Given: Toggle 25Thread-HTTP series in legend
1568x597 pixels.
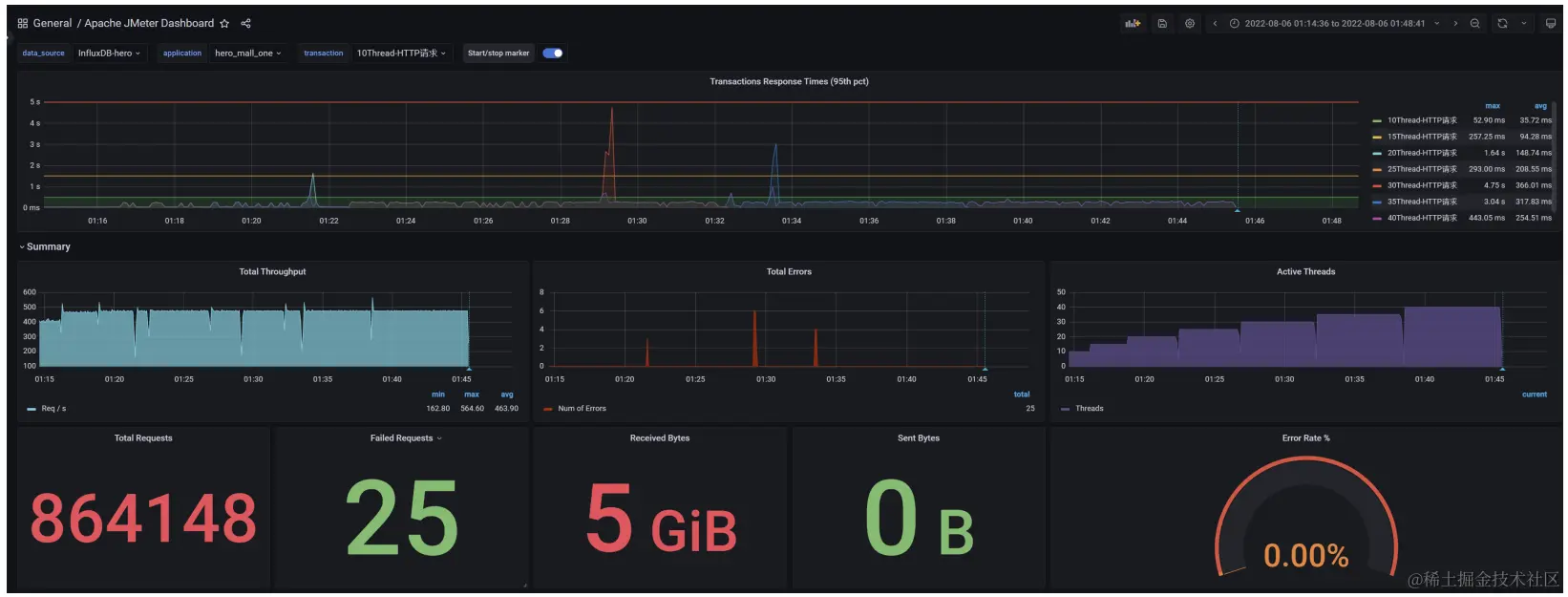Looking at the screenshot, I should [x=1422, y=169].
